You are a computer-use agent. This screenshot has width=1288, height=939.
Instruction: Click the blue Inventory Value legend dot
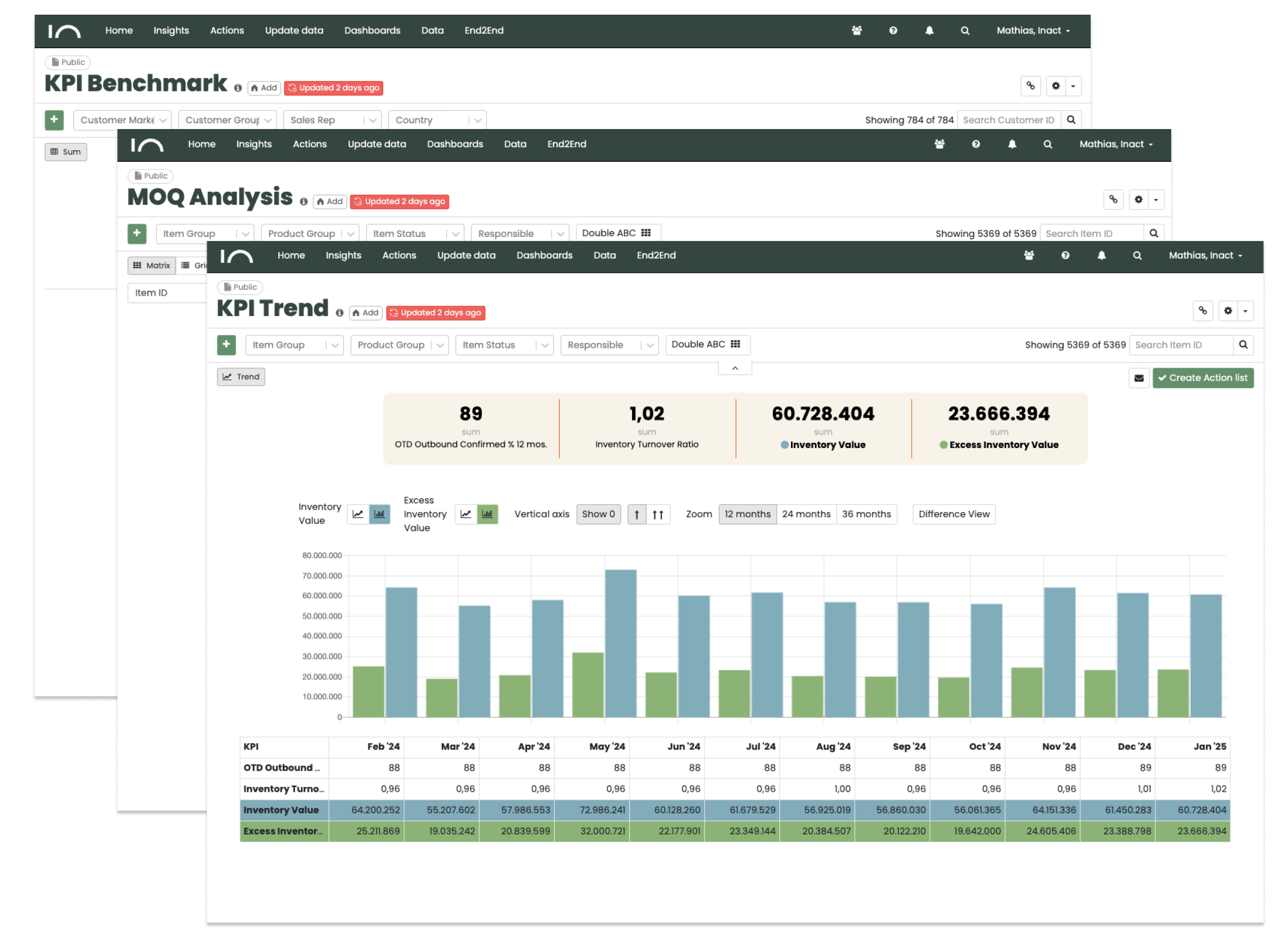pyautogui.click(x=784, y=445)
